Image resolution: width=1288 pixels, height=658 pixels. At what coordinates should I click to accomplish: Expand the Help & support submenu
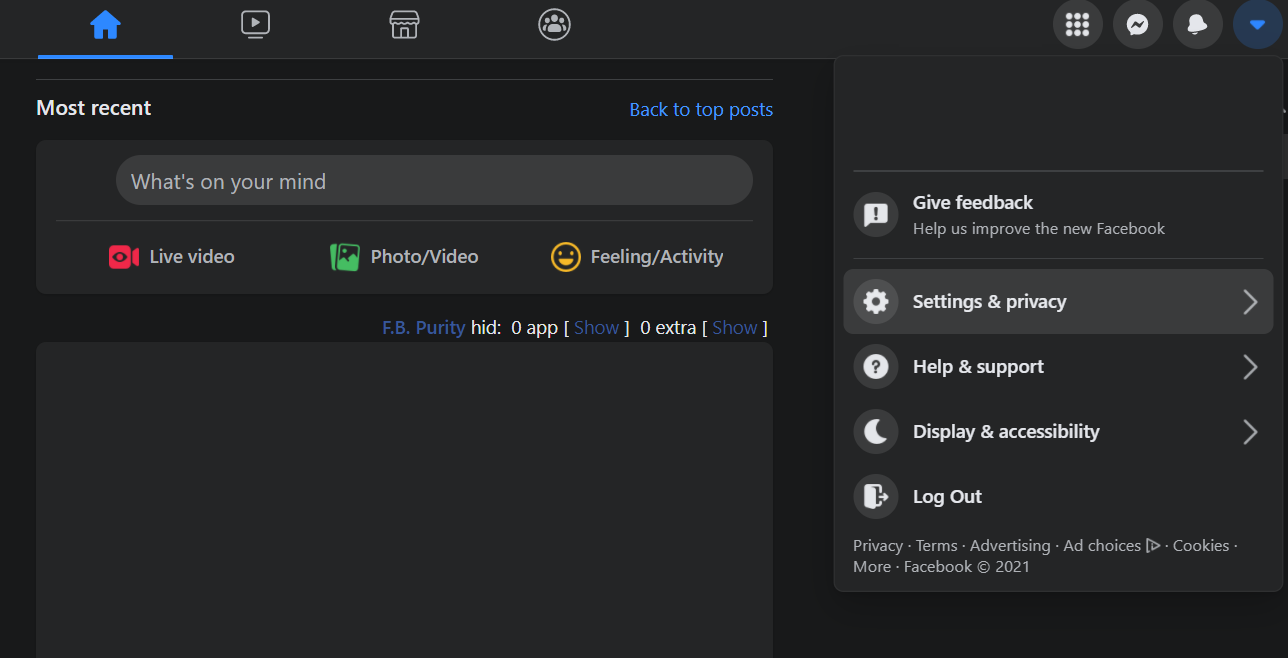point(1058,366)
